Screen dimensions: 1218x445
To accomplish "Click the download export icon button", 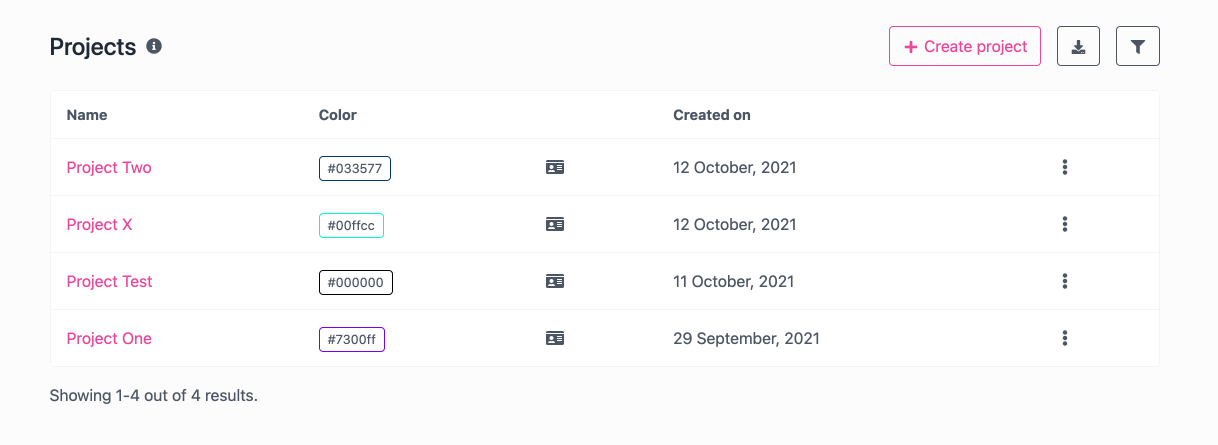I will coord(1078,46).
